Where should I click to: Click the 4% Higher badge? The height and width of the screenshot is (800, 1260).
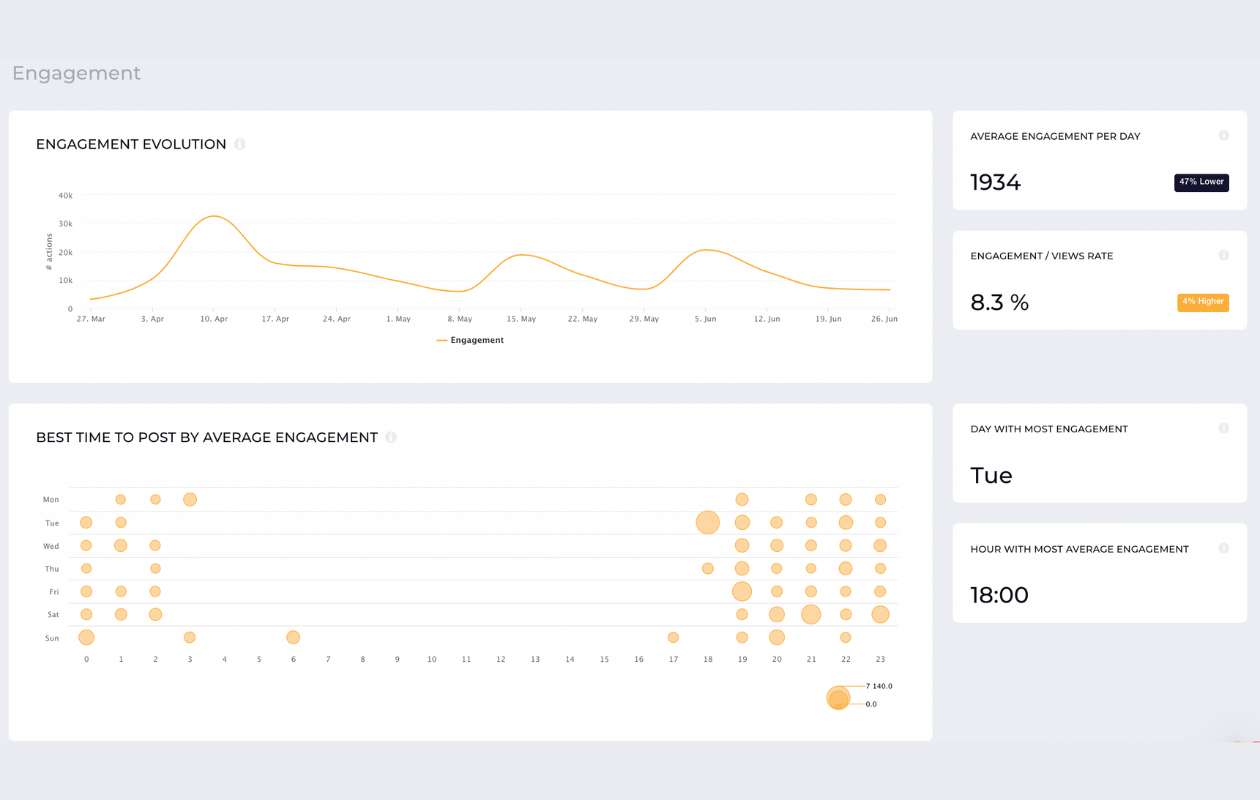(x=1203, y=302)
